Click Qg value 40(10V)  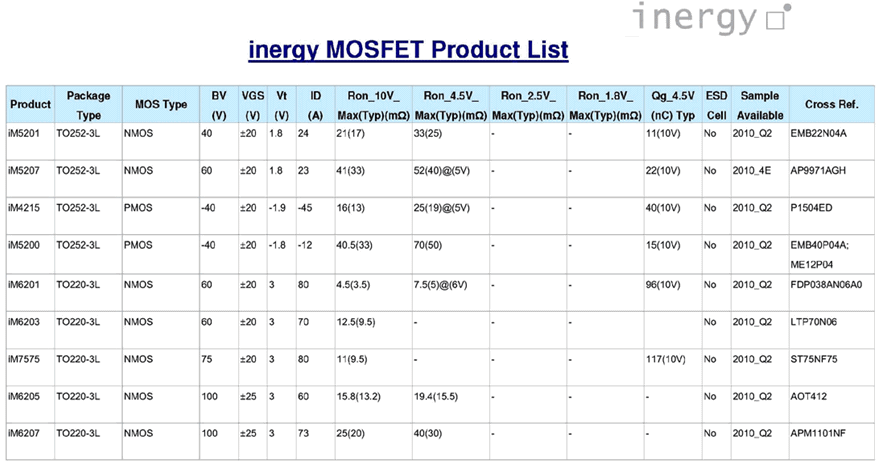click(663, 208)
